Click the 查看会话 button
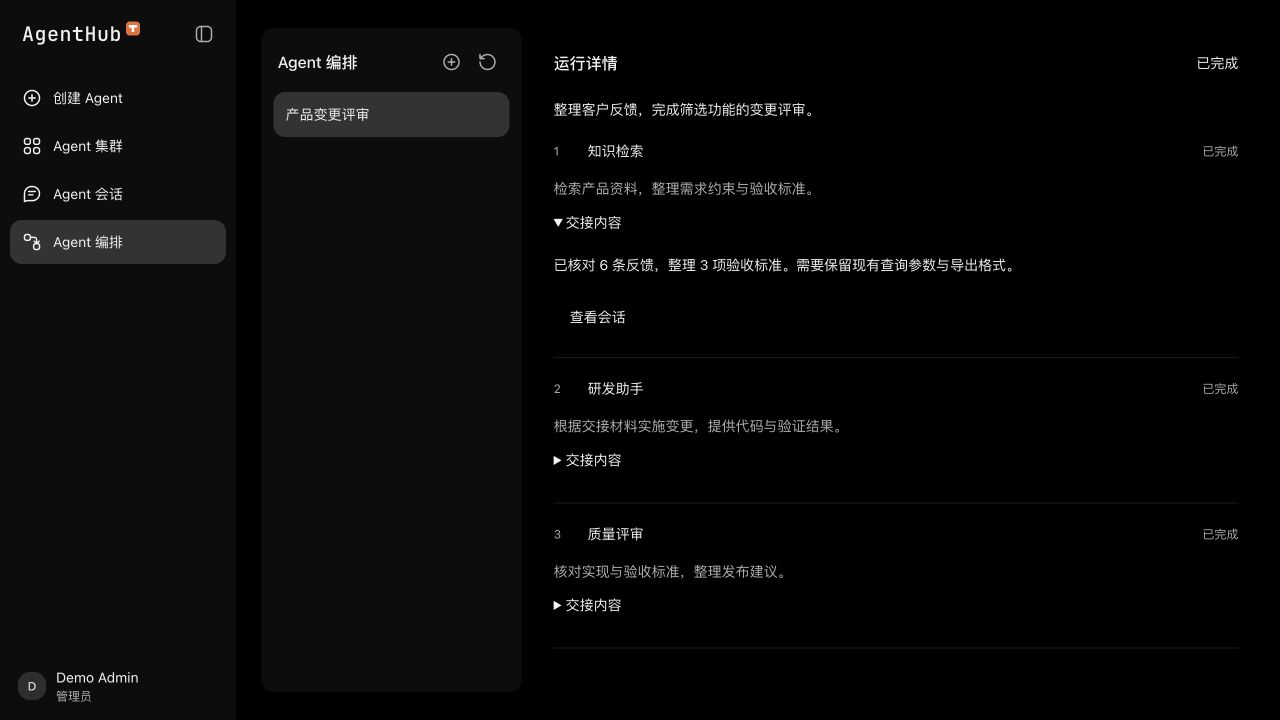Viewport: 1280px width, 720px height. click(598, 317)
